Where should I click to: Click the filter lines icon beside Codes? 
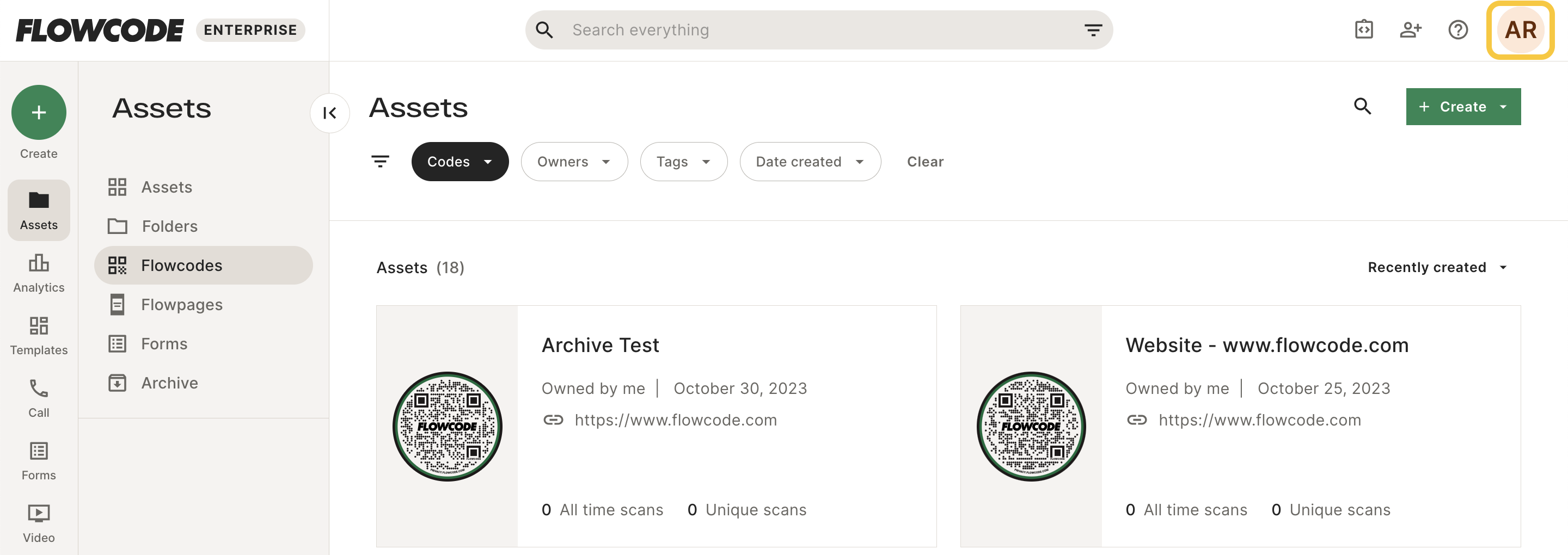pyautogui.click(x=381, y=161)
